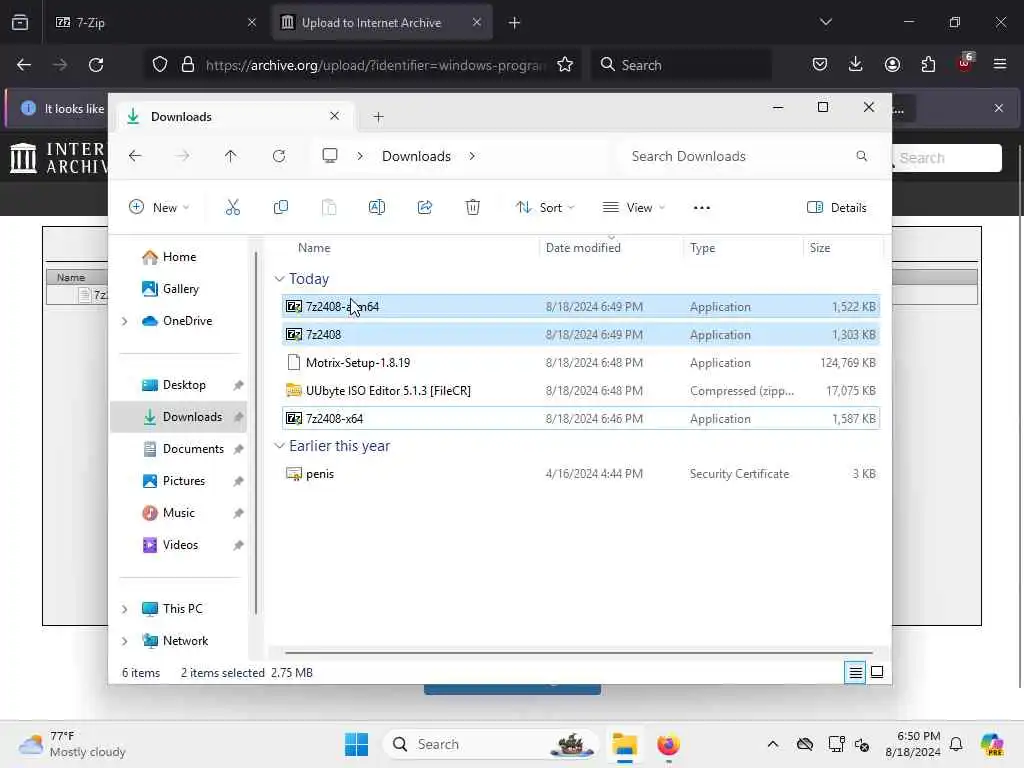Image resolution: width=1024 pixels, height=768 pixels.
Task: Switch to large thumbnails view icon
Action: [x=877, y=672]
